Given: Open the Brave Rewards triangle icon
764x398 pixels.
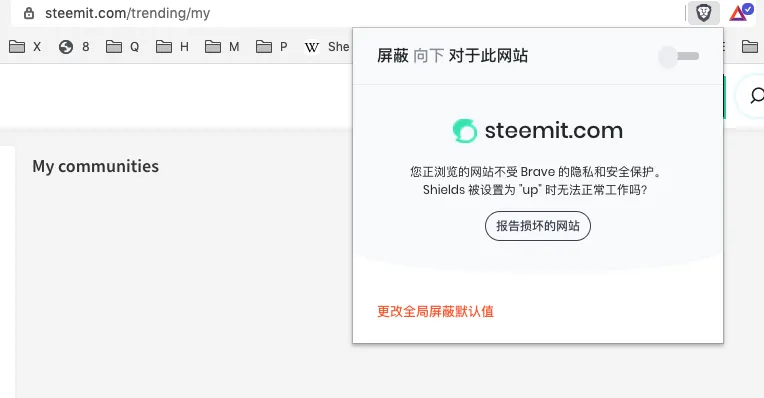Looking at the screenshot, I should (741, 13).
